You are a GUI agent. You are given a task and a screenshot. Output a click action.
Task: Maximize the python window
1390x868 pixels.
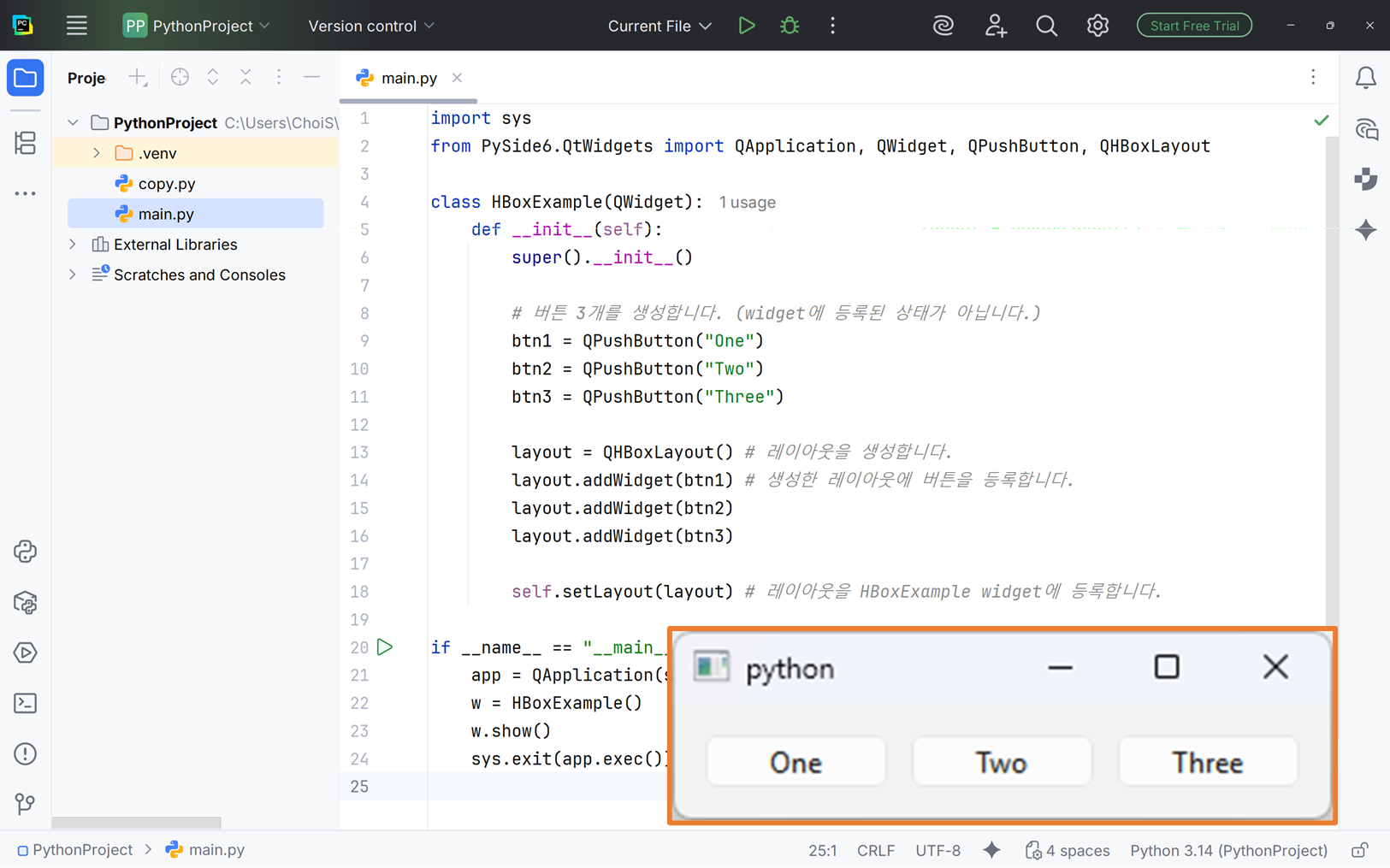coord(1167,667)
